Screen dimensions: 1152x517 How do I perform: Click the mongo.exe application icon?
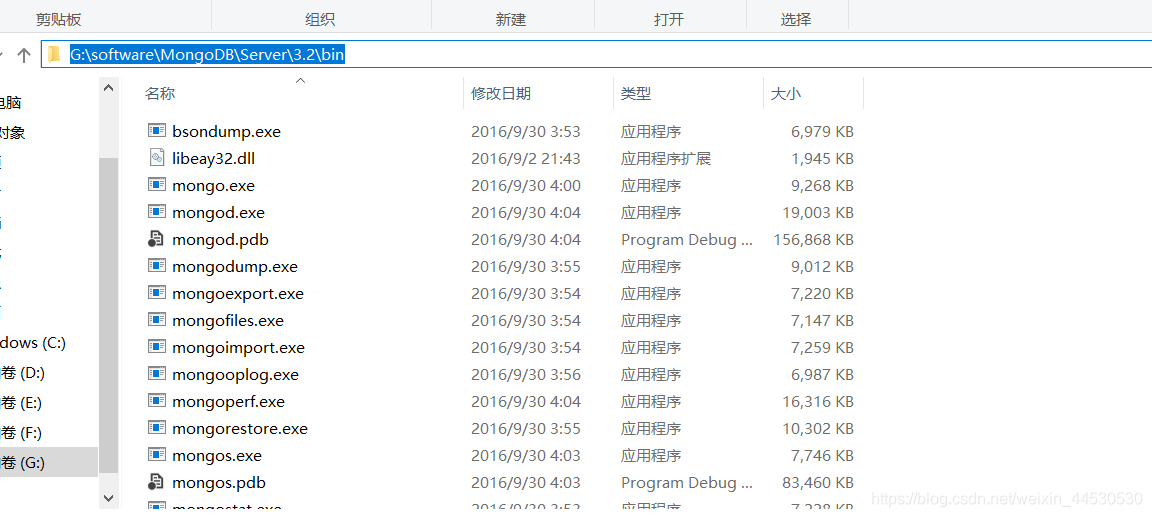(x=156, y=184)
